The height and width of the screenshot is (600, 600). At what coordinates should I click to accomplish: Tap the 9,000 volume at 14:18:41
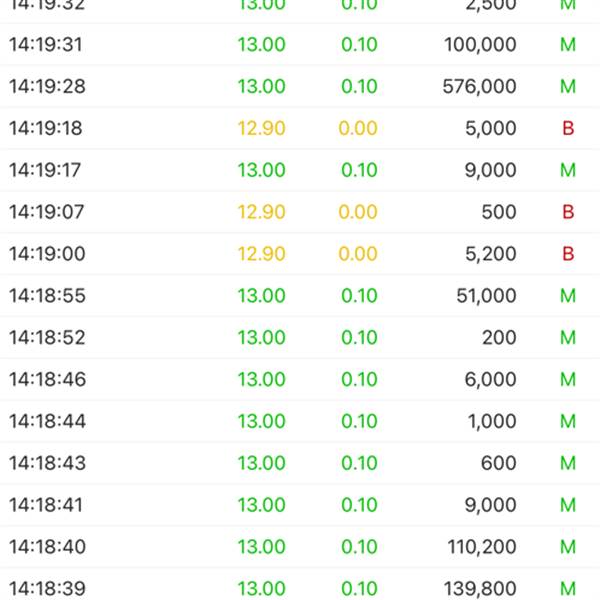[x=491, y=505]
